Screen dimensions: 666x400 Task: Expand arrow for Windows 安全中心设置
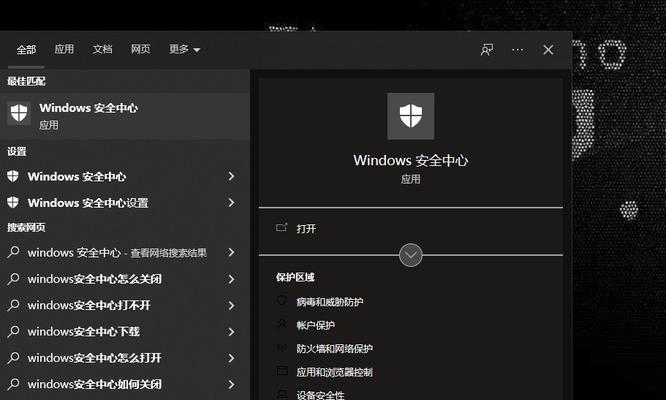231,203
